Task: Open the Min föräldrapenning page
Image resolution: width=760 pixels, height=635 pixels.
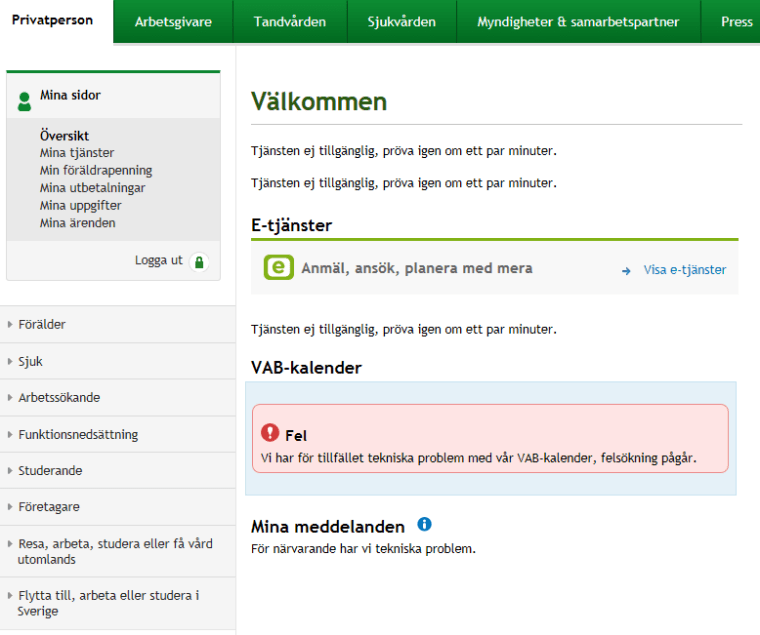Action: (96, 170)
